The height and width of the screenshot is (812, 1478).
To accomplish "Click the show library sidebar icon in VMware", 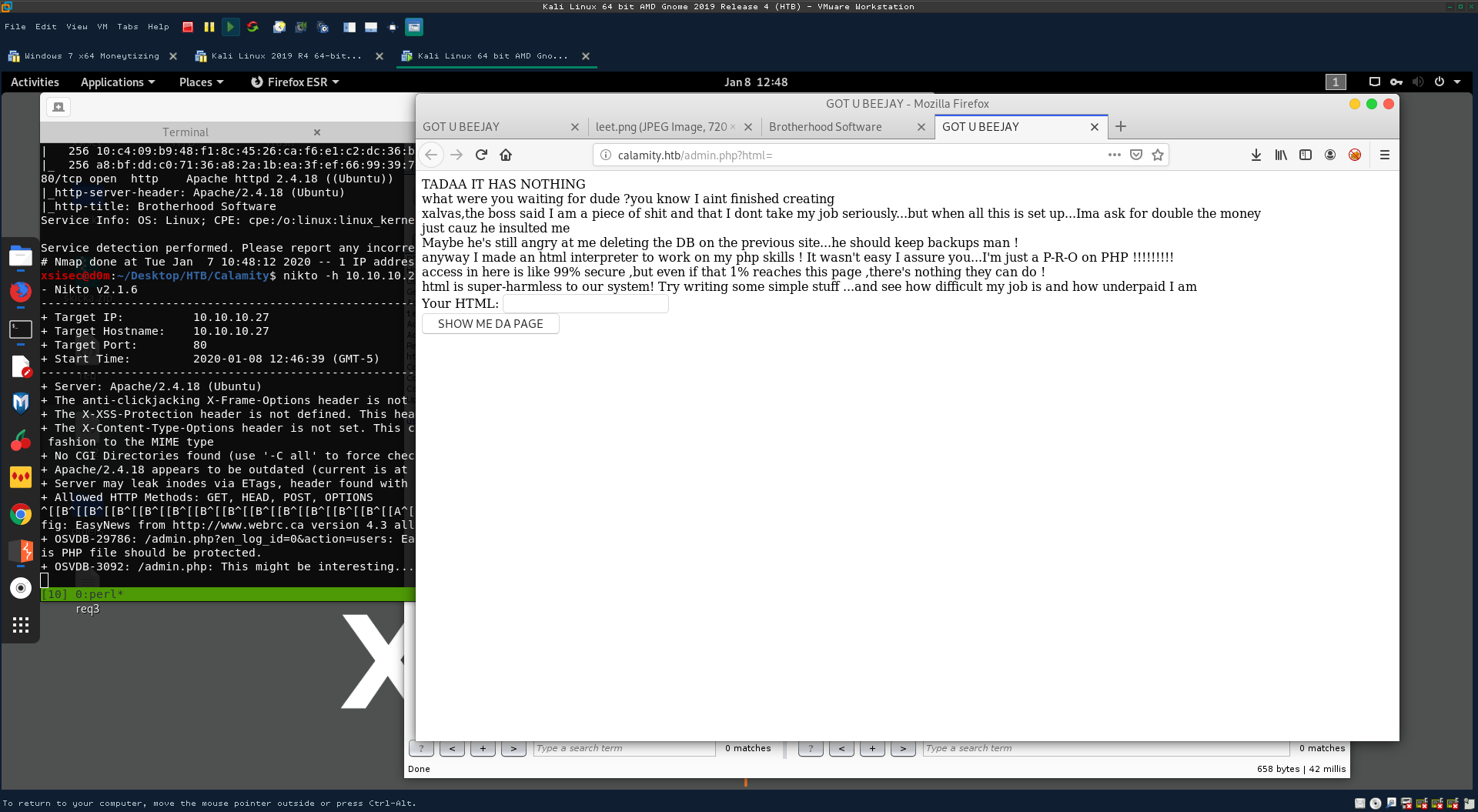I will click(349, 27).
